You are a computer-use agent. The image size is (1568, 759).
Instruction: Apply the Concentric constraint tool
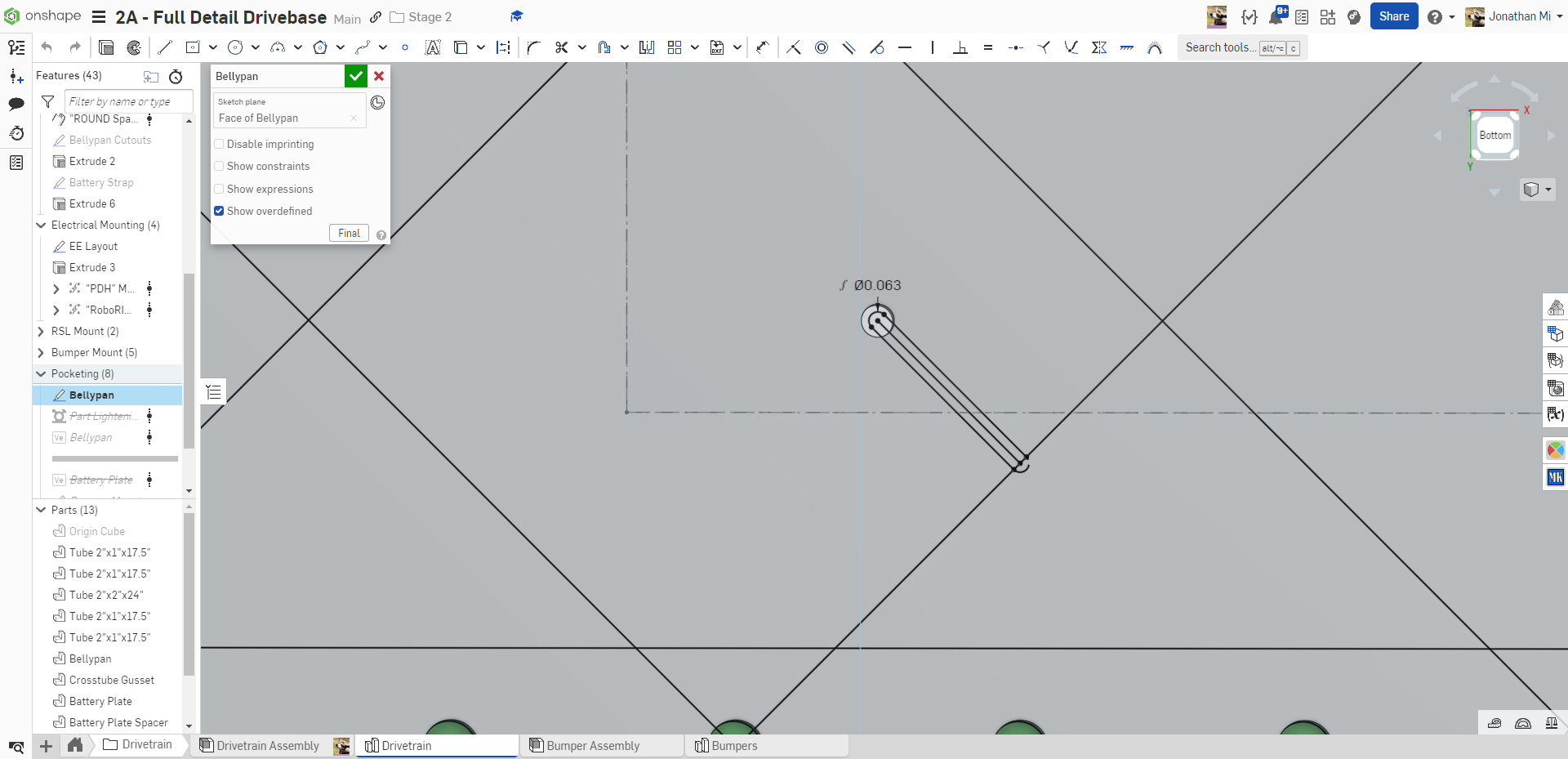pyautogui.click(x=822, y=47)
